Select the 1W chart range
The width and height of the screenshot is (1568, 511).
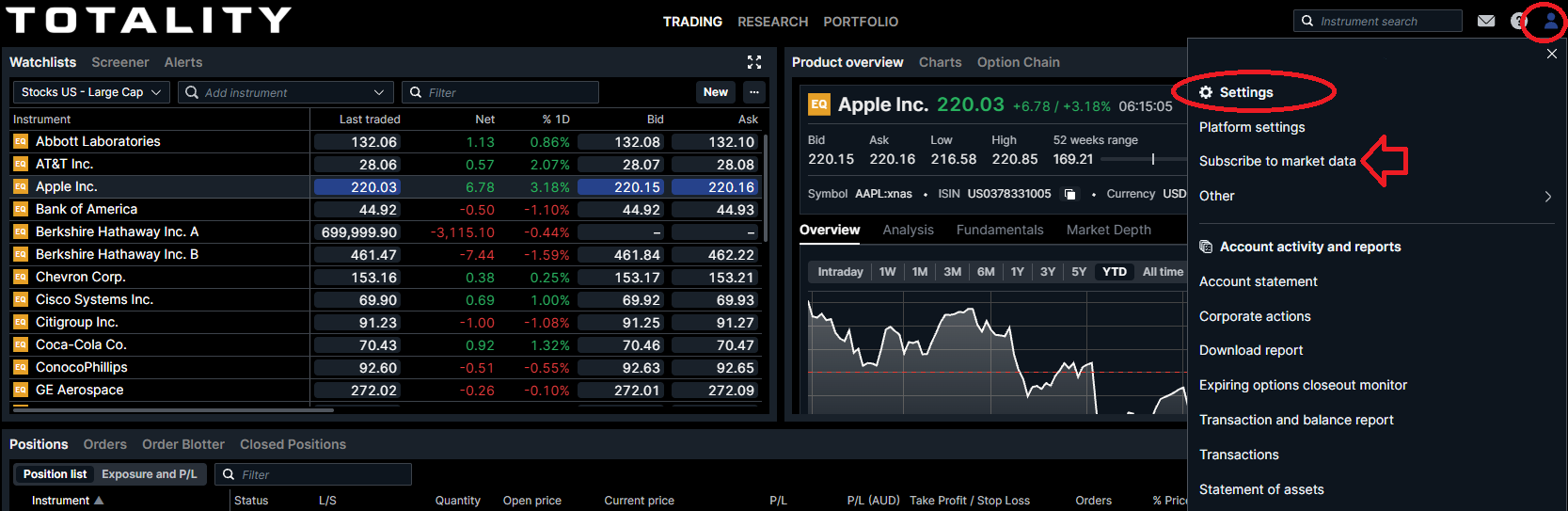(x=887, y=272)
